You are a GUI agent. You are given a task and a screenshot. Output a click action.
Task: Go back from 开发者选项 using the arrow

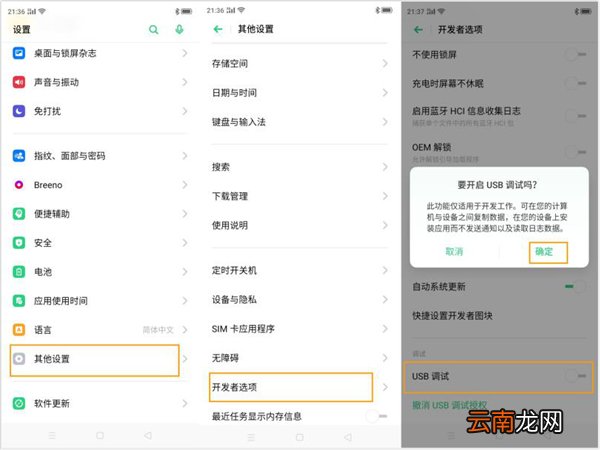tap(418, 29)
